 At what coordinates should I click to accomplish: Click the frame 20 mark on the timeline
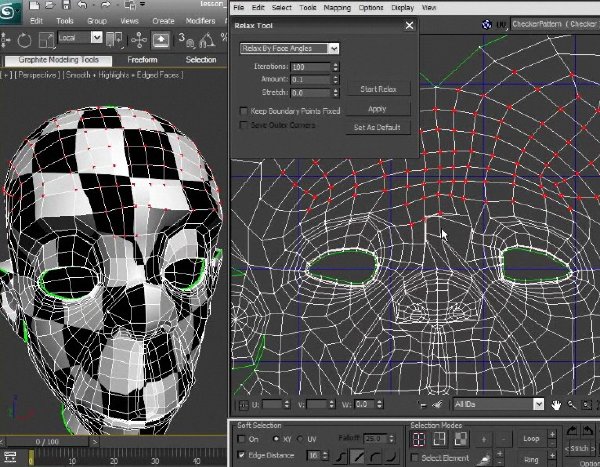(x=114, y=460)
